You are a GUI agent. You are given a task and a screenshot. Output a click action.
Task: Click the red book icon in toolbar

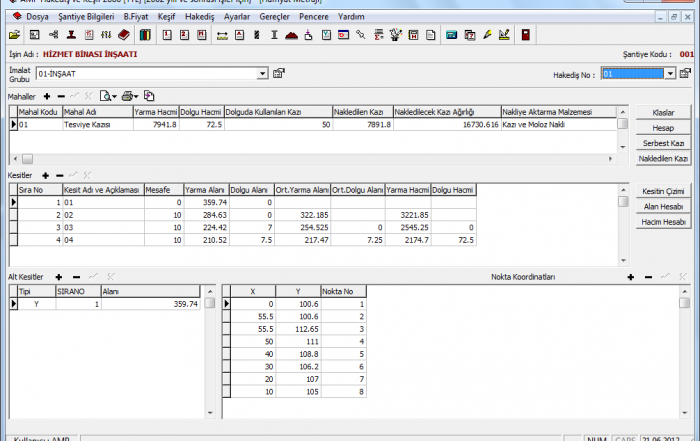point(123,35)
